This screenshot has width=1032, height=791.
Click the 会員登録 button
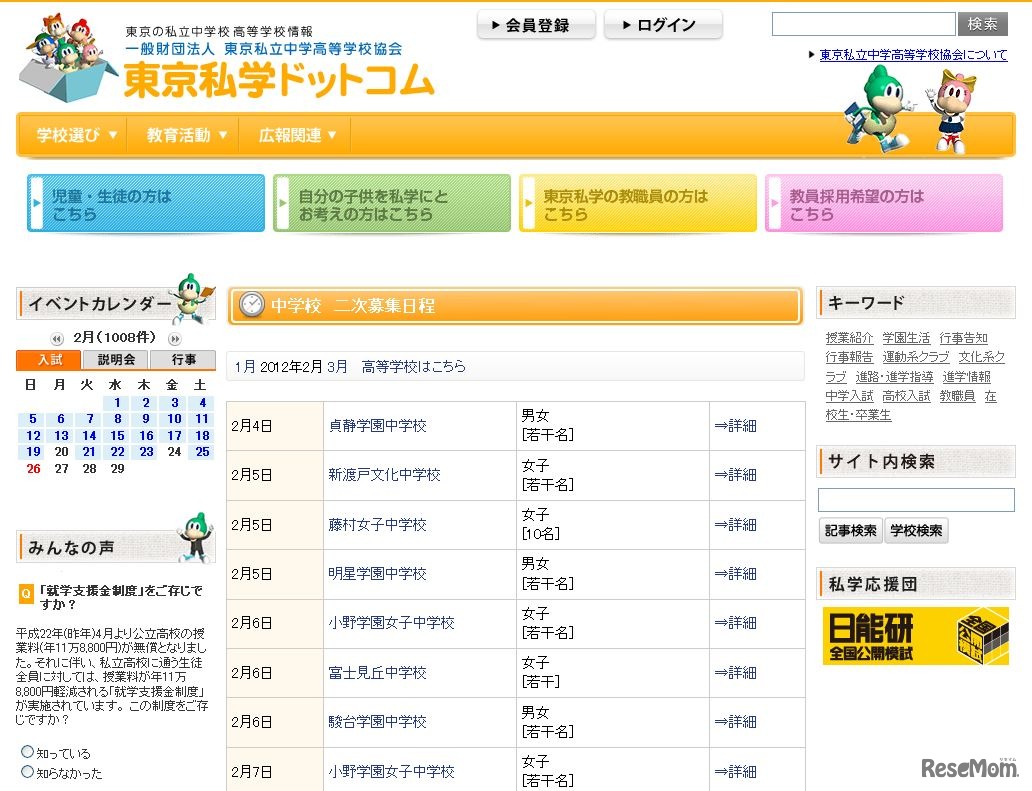(536, 25)
